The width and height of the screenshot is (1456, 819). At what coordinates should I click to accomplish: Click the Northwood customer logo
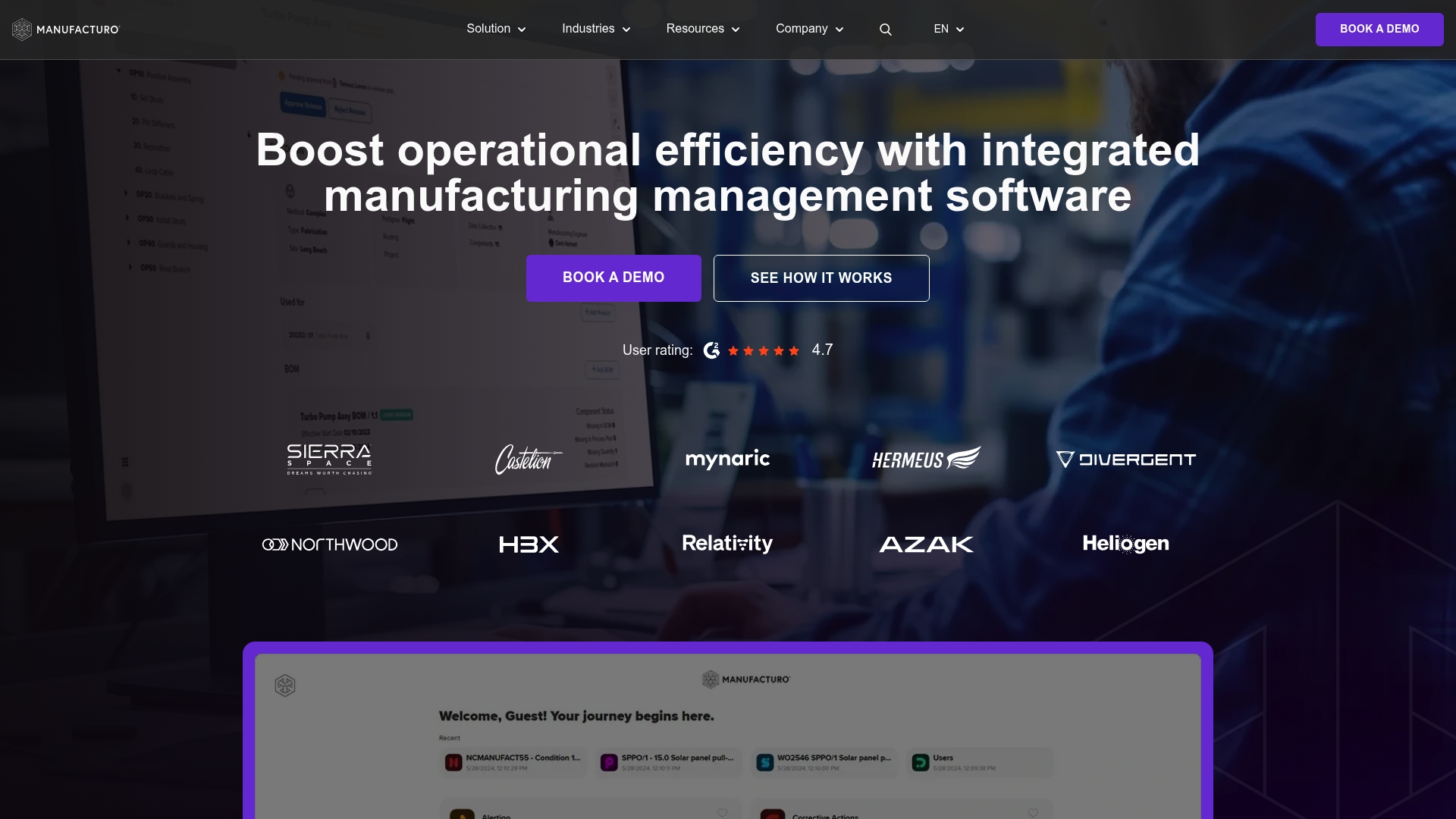(330, 544)
